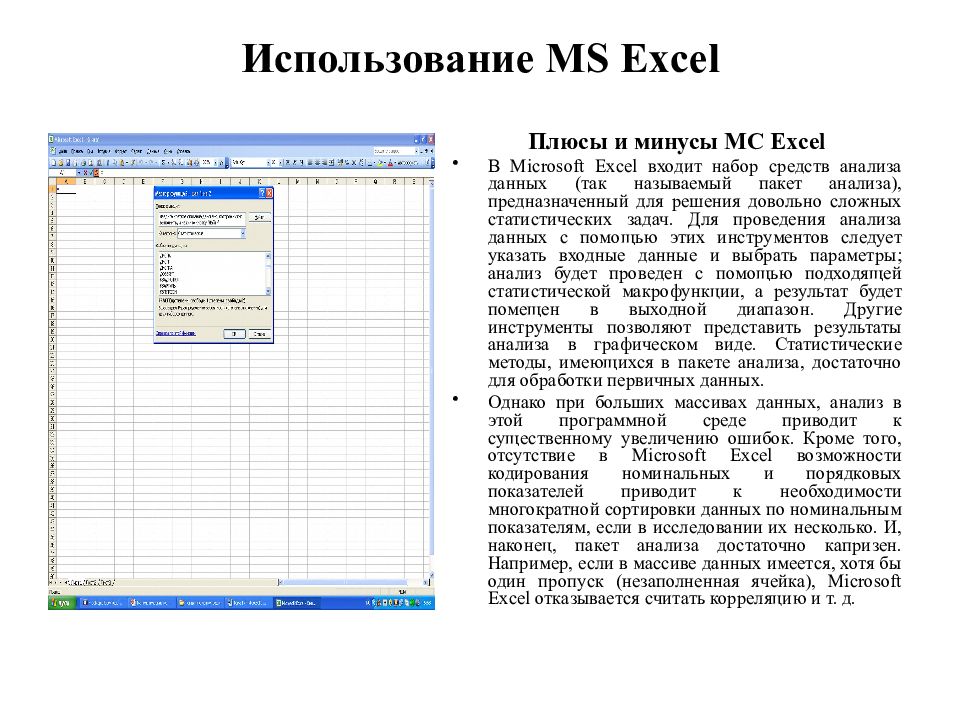Toggle Italic (К) formatting in Excel toolbar
This screenshot has height=720, width=960.
(x=294, y=162)
